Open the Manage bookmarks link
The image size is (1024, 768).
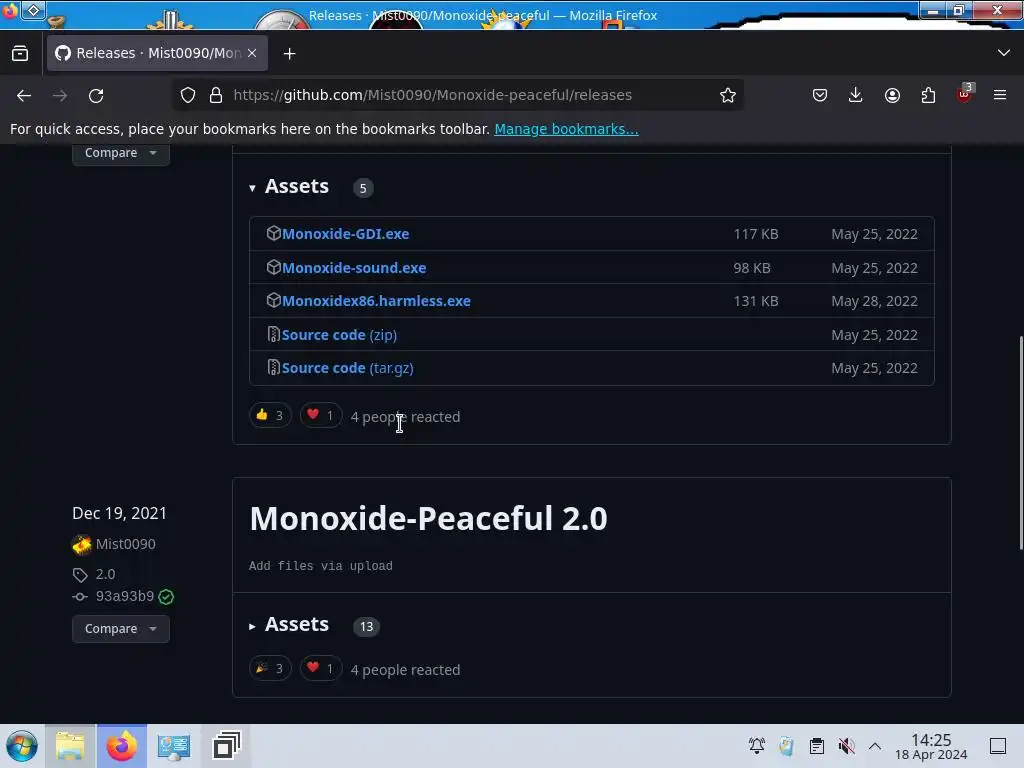coord(566,129)
